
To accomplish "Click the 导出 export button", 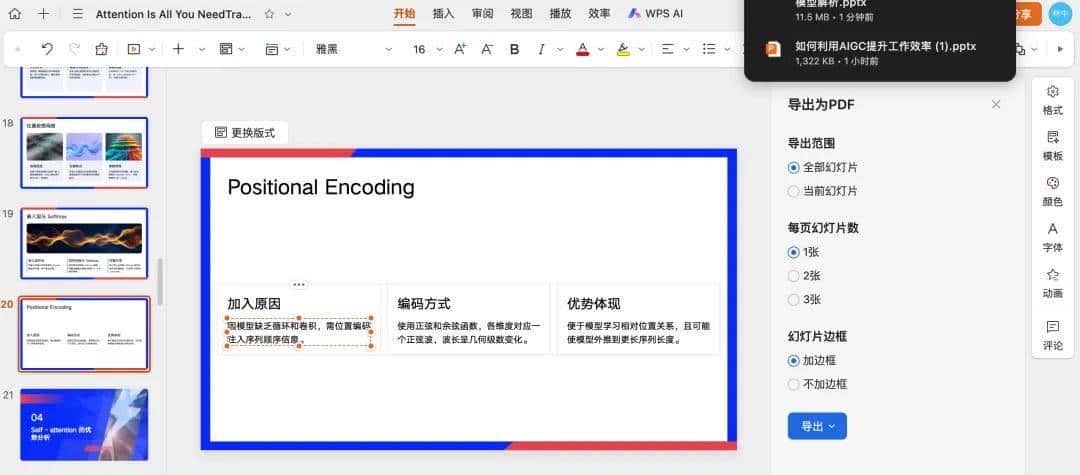I will [x=817, y=426].
